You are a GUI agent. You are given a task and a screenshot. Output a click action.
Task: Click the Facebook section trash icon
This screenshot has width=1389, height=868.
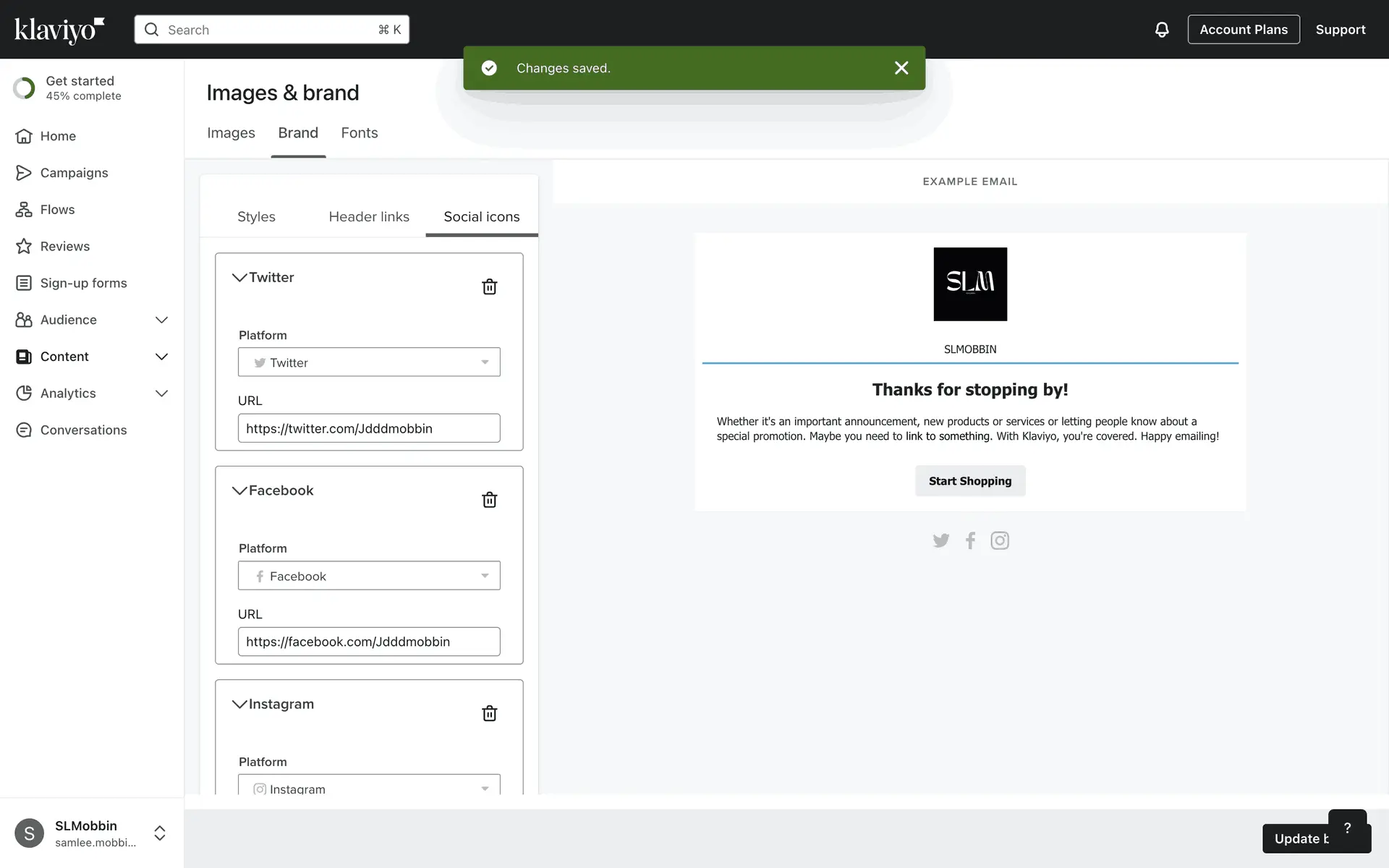[x=489, y=500]
